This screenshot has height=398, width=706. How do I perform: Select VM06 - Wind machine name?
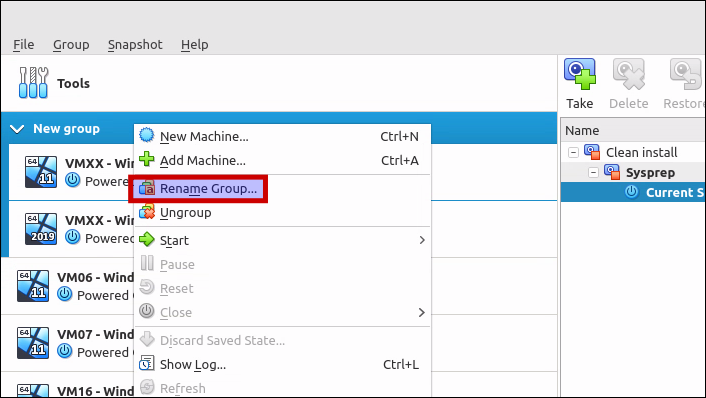tap(95, 277)
